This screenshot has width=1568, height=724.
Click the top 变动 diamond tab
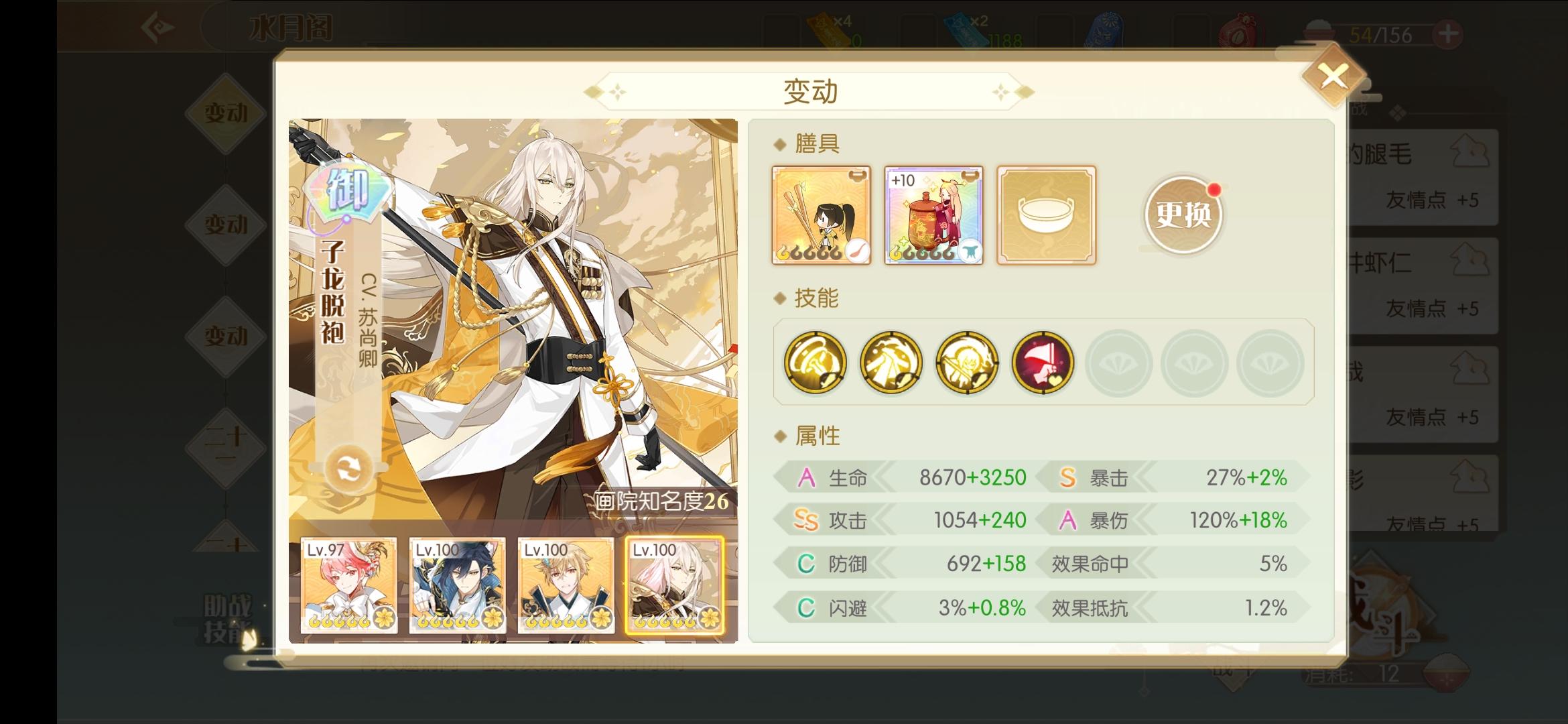[x=226, y=113]
